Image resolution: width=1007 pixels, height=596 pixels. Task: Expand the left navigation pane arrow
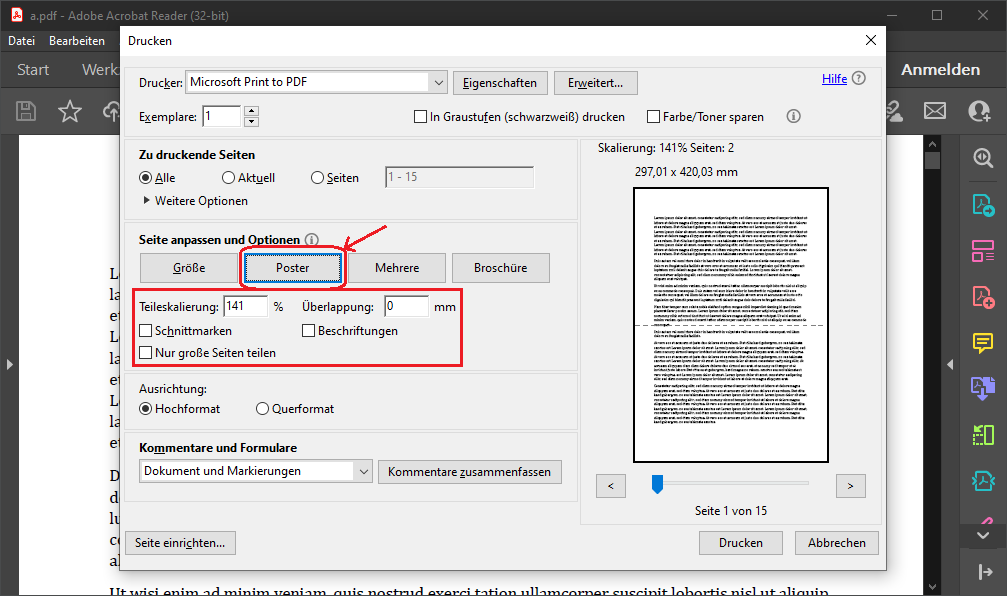[x=10, y=365]
